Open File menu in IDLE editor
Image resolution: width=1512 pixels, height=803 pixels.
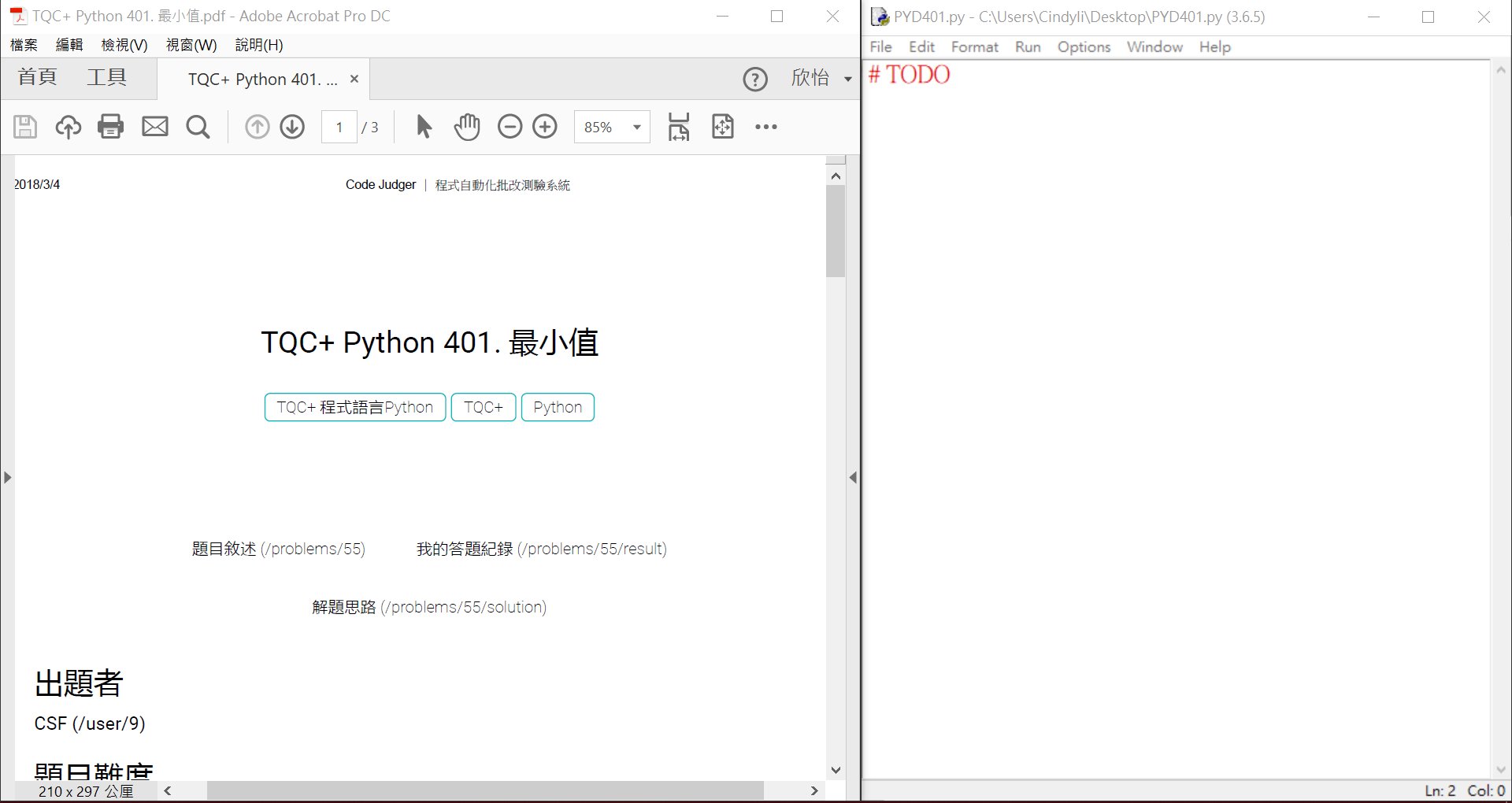point(880,46)
